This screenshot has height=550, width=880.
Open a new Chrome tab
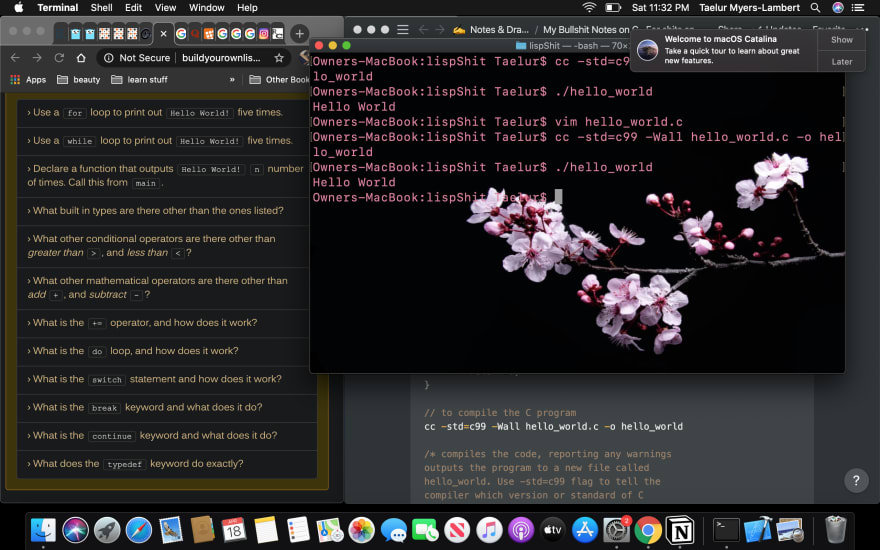coord(299,33)
